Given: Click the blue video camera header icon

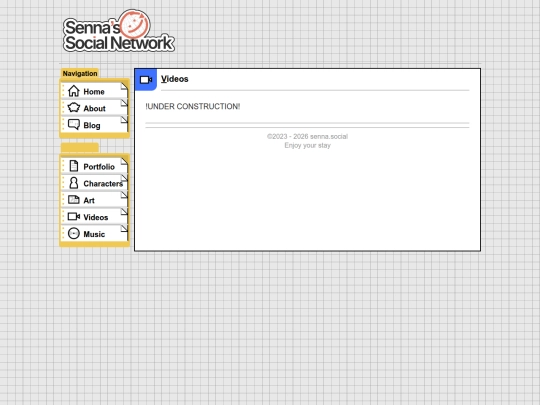Looking at the screenshot, I should 146,80.
